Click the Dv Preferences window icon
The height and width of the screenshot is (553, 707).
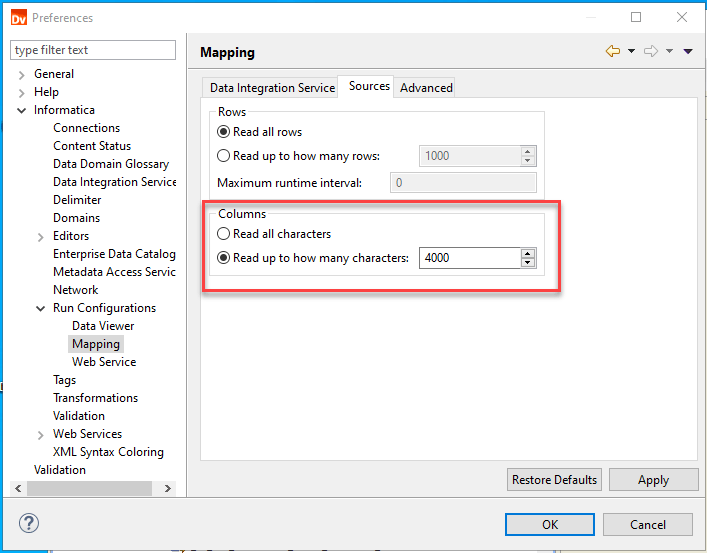pyautogui.click(x=19, y=18)
